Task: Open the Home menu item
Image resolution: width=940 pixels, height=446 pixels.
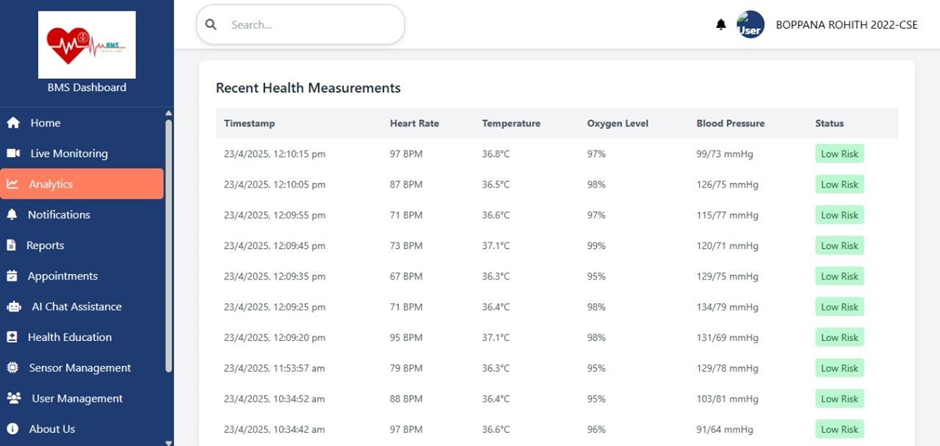Action: [x=82, y=123]
